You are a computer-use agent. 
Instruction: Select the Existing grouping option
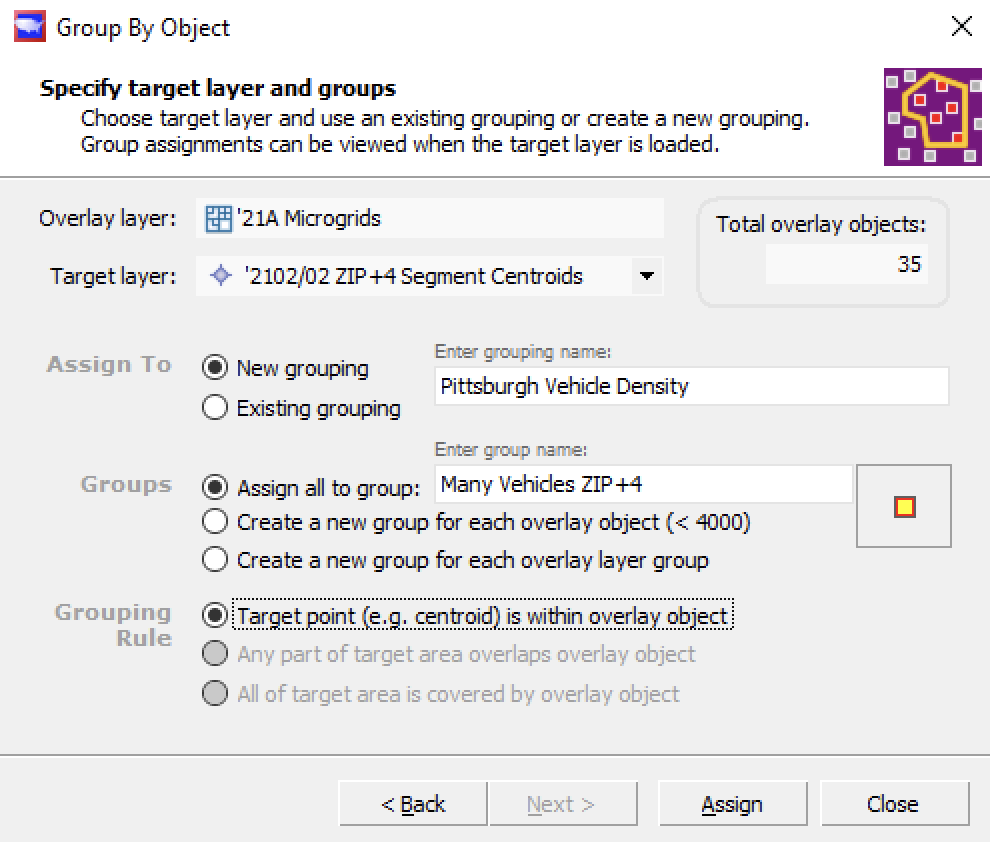tap(214, 408)
